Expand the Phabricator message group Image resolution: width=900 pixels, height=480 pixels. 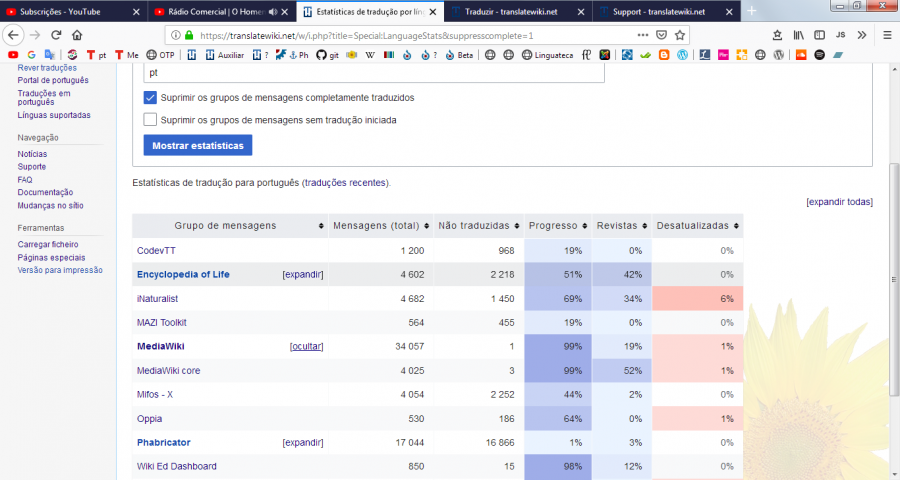(x=302, y=442)
